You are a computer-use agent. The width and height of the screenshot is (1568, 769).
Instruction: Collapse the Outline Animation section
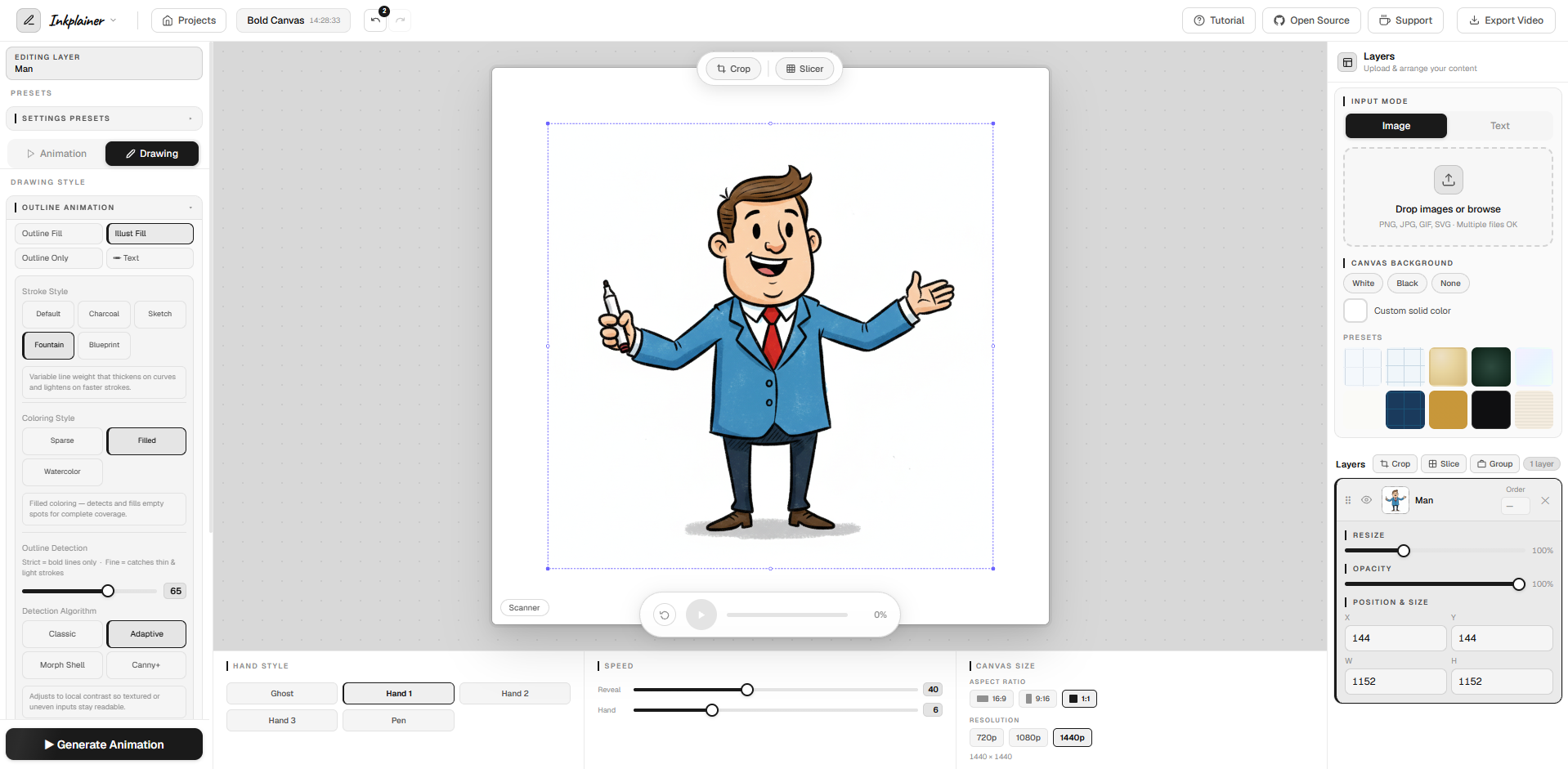[104, 208]
